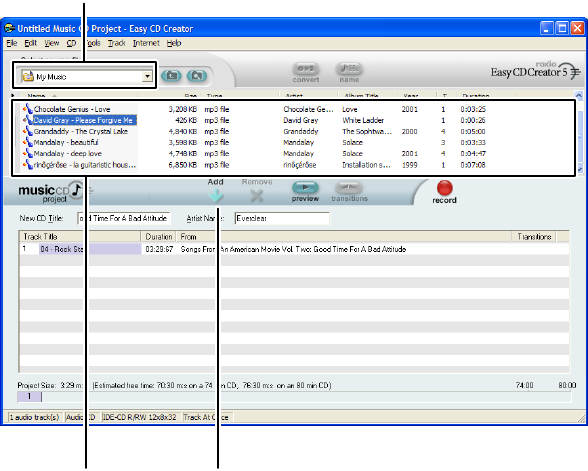
Task: Click the transitions icon
Action: pos(349,187)
